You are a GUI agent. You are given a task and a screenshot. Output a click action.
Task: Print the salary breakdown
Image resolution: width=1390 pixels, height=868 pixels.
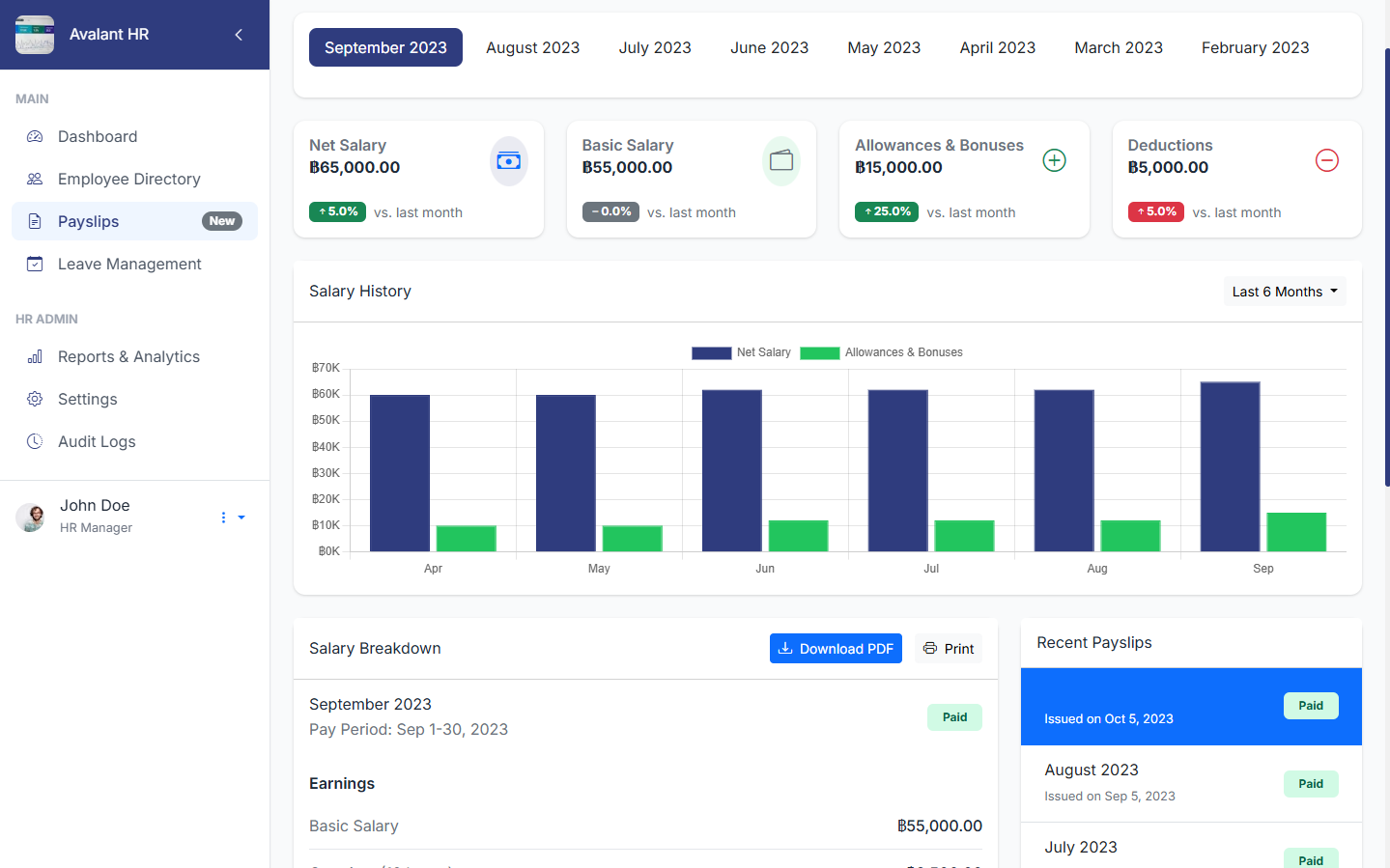pos(948,649)
